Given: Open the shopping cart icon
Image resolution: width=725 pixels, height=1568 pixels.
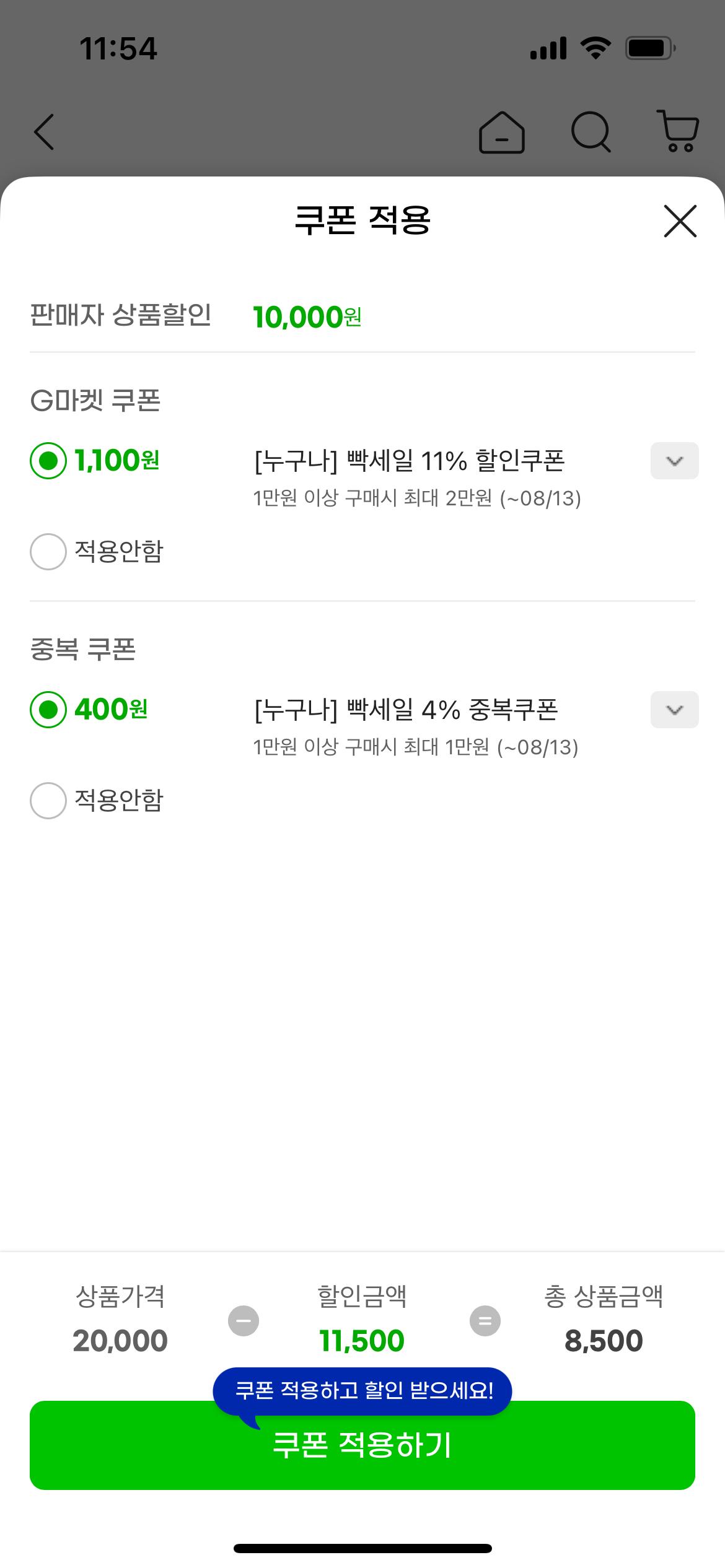Looking at the screenshot, I should [678, 131].
